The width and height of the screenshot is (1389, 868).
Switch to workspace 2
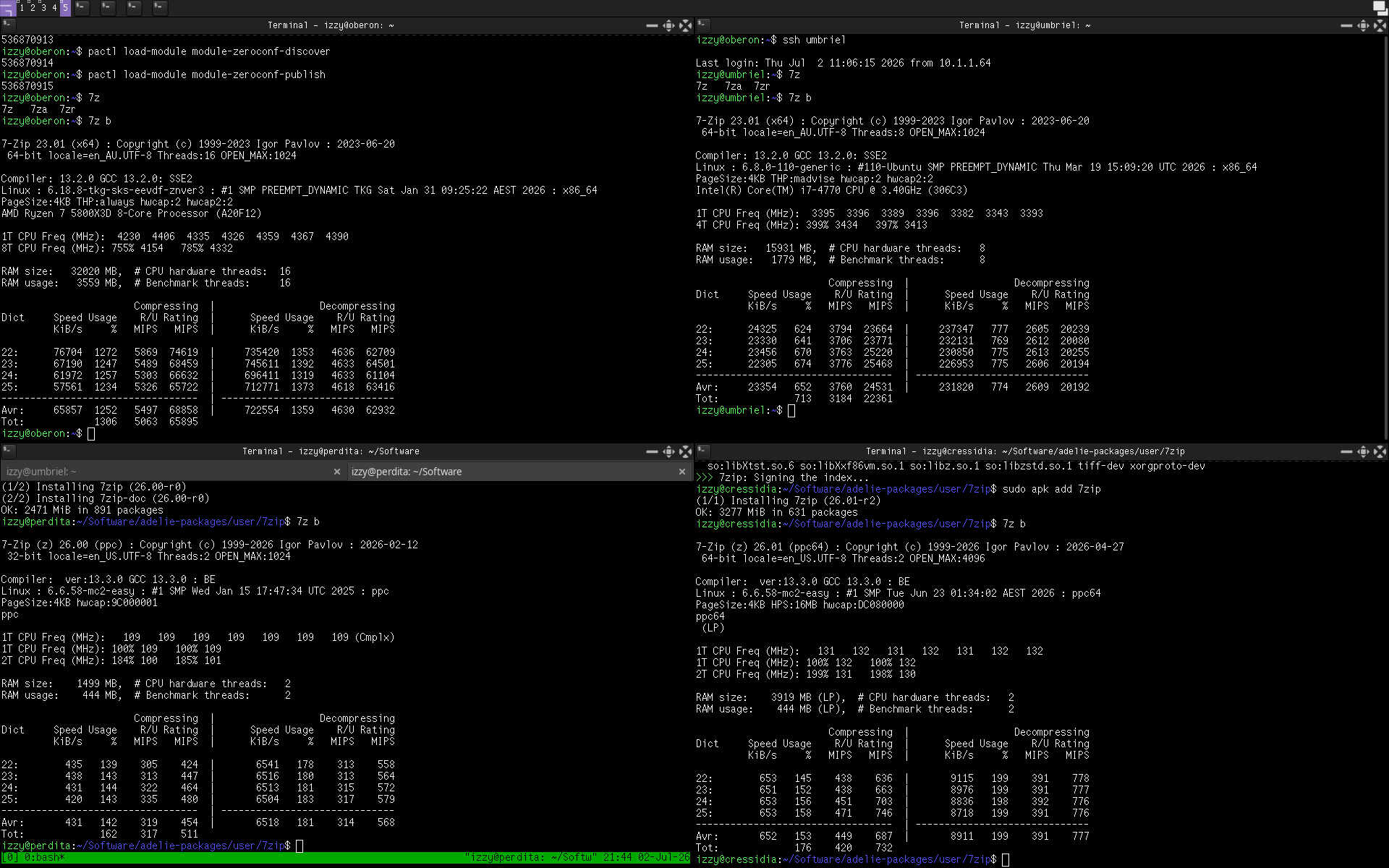(33, 8)
